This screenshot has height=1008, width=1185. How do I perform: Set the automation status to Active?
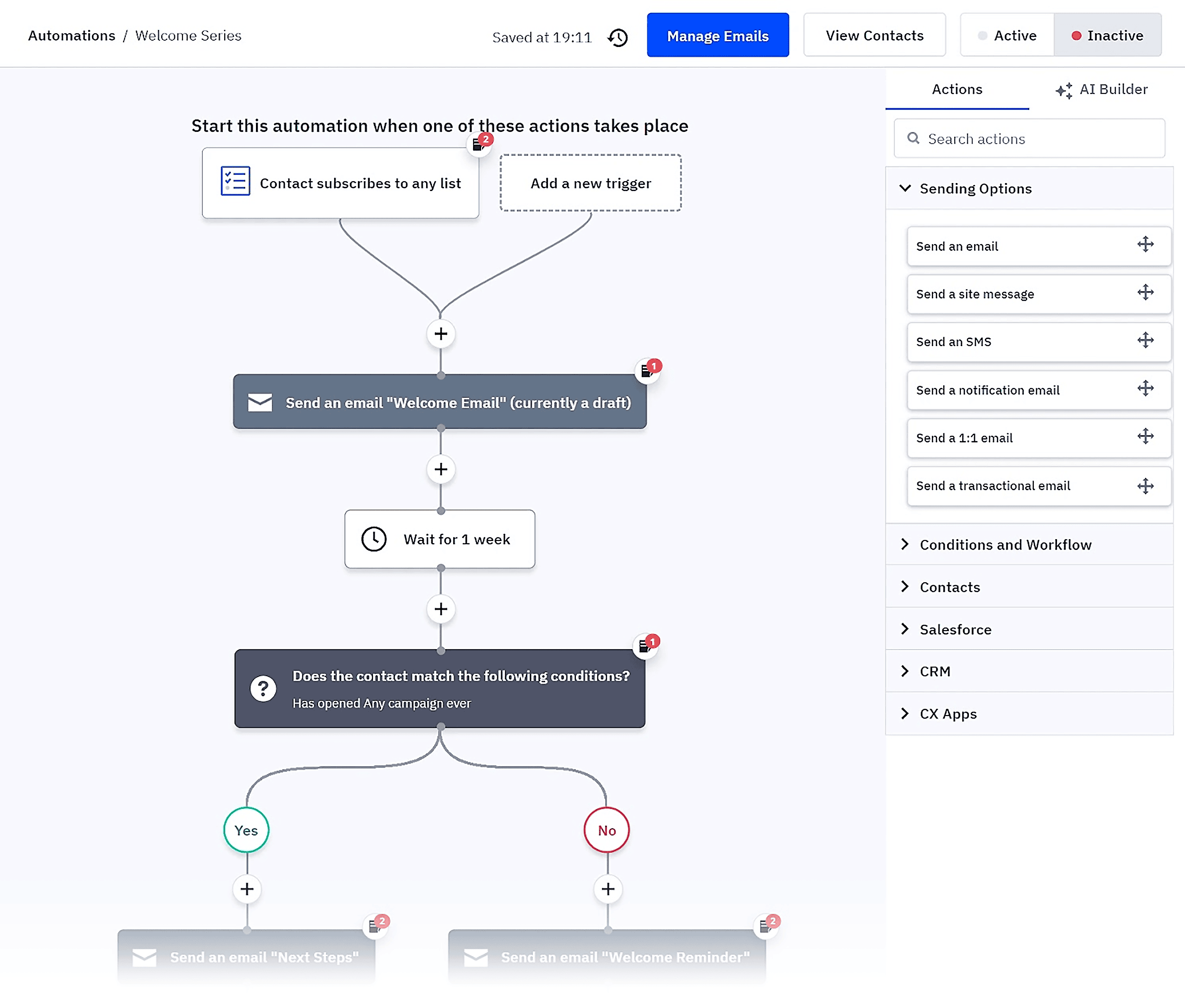(x=1015, y=35)
